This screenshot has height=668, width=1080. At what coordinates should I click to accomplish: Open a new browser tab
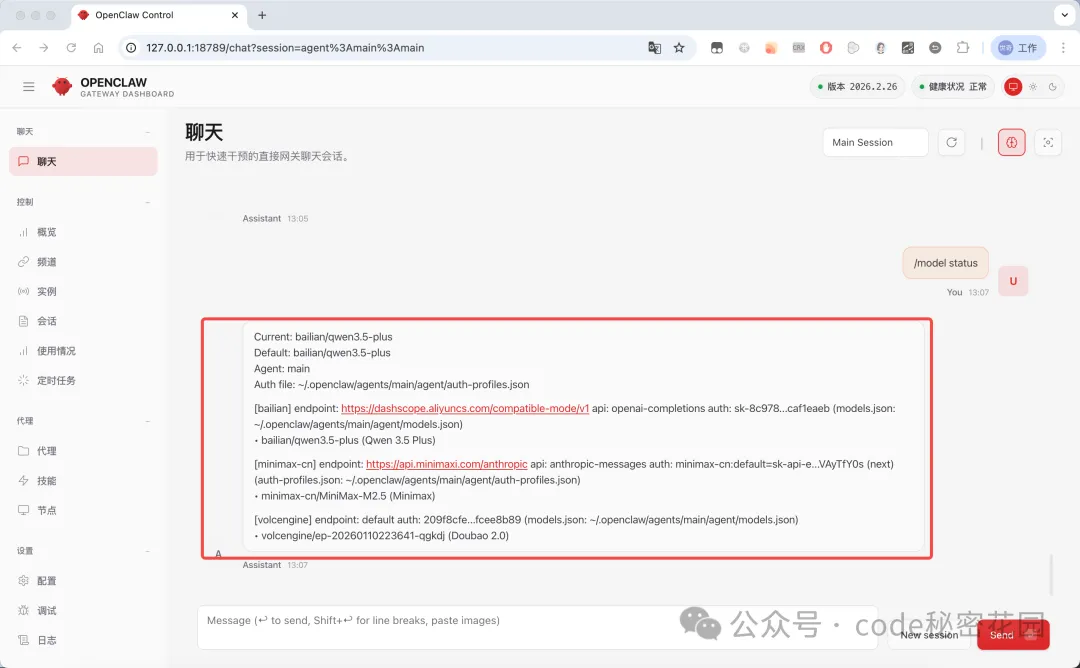click(x=262, y=15)
